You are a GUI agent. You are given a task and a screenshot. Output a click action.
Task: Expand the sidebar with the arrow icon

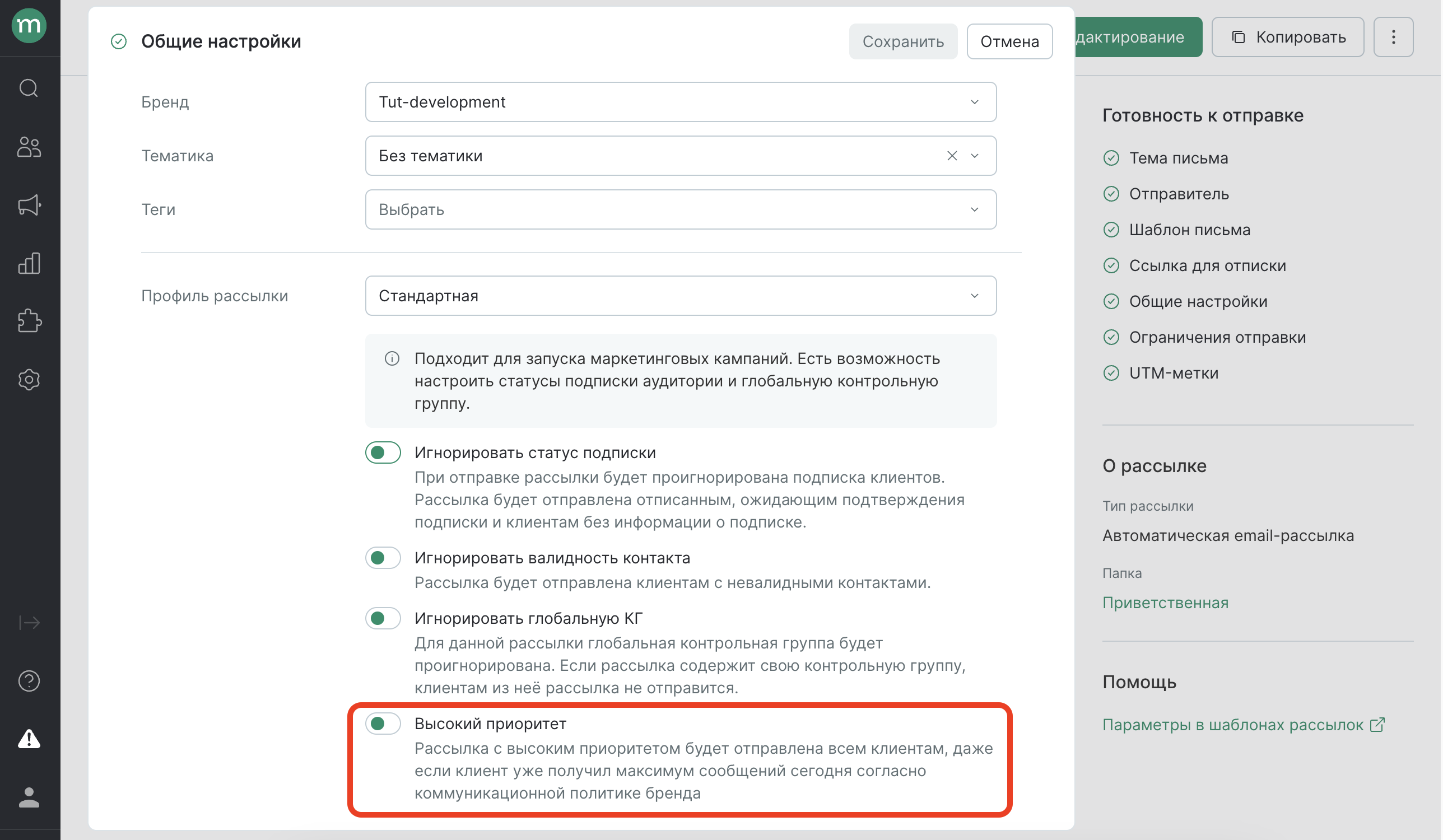[x=29, y=623]
